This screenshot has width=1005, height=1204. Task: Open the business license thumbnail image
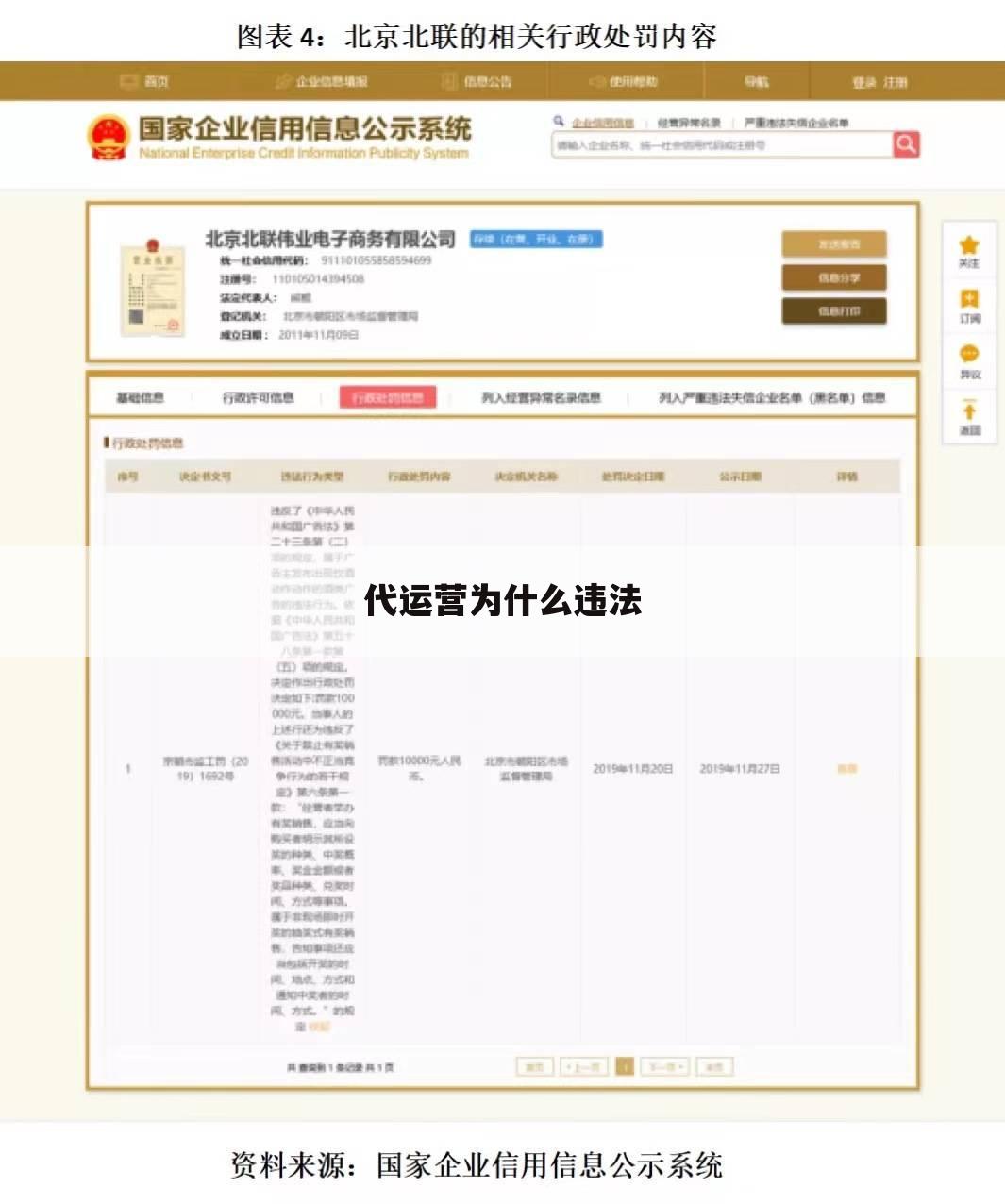(x=151, y=288)
